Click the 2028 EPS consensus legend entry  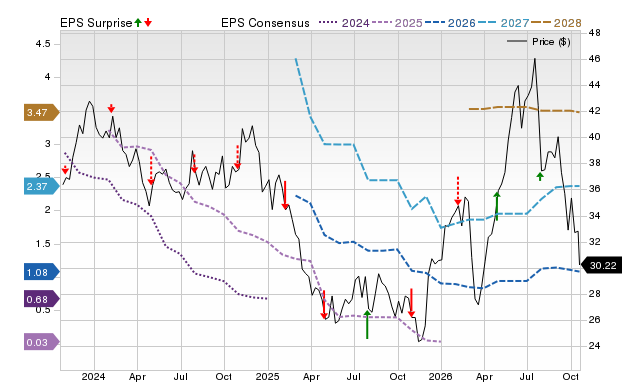[x=556, y=23]
